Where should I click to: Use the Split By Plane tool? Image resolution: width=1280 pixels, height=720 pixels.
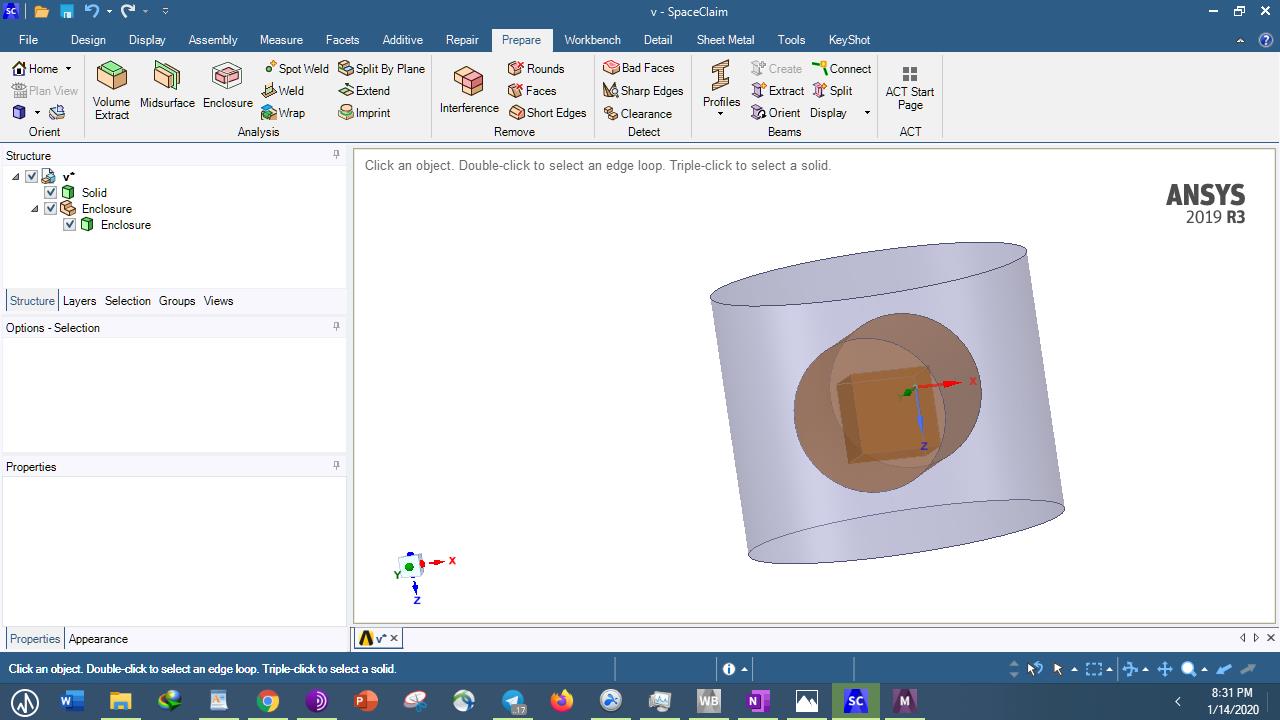click(381, 68)
